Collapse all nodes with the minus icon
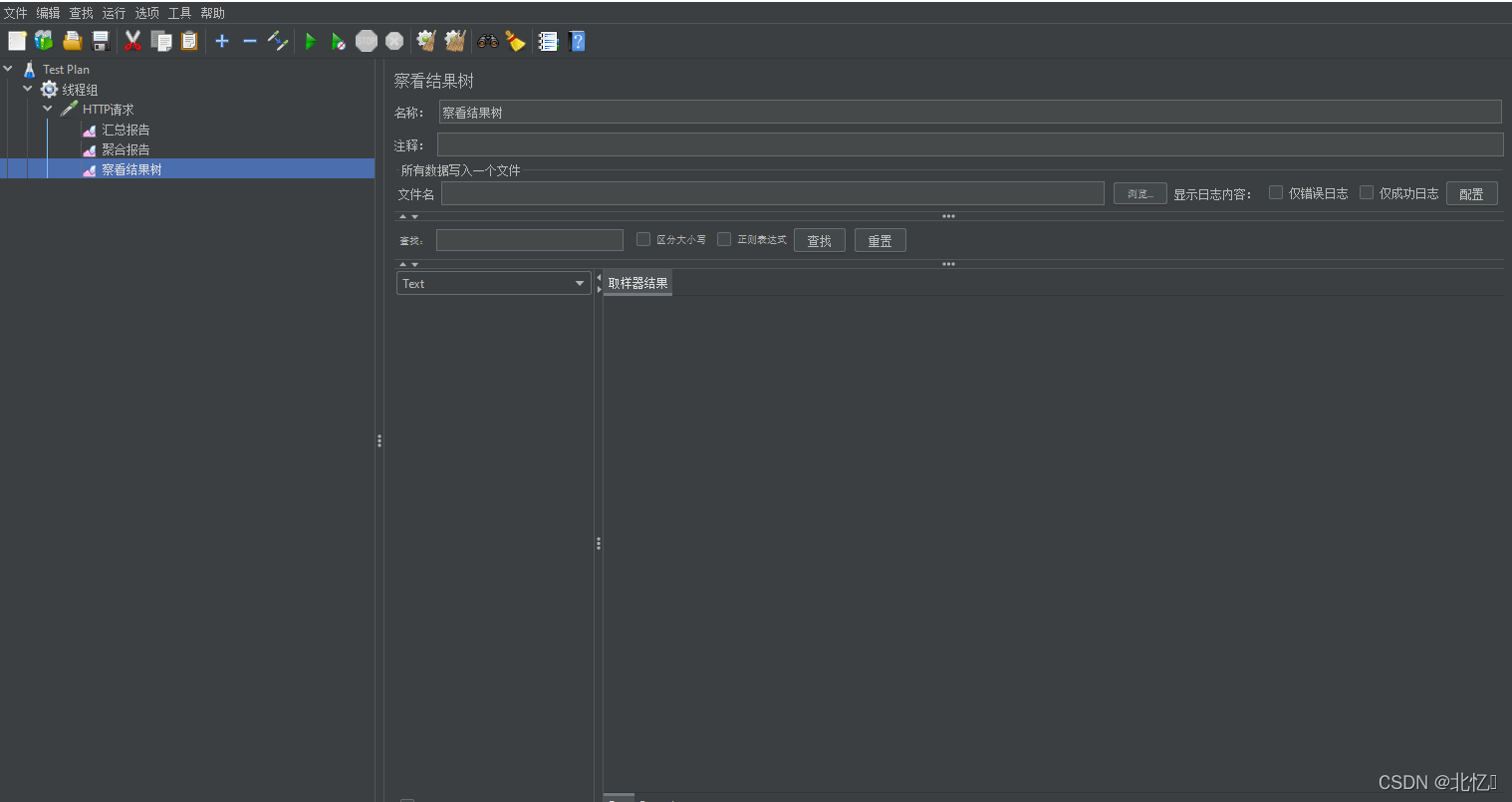The image size is (1512, 802). tap(250, 41)
